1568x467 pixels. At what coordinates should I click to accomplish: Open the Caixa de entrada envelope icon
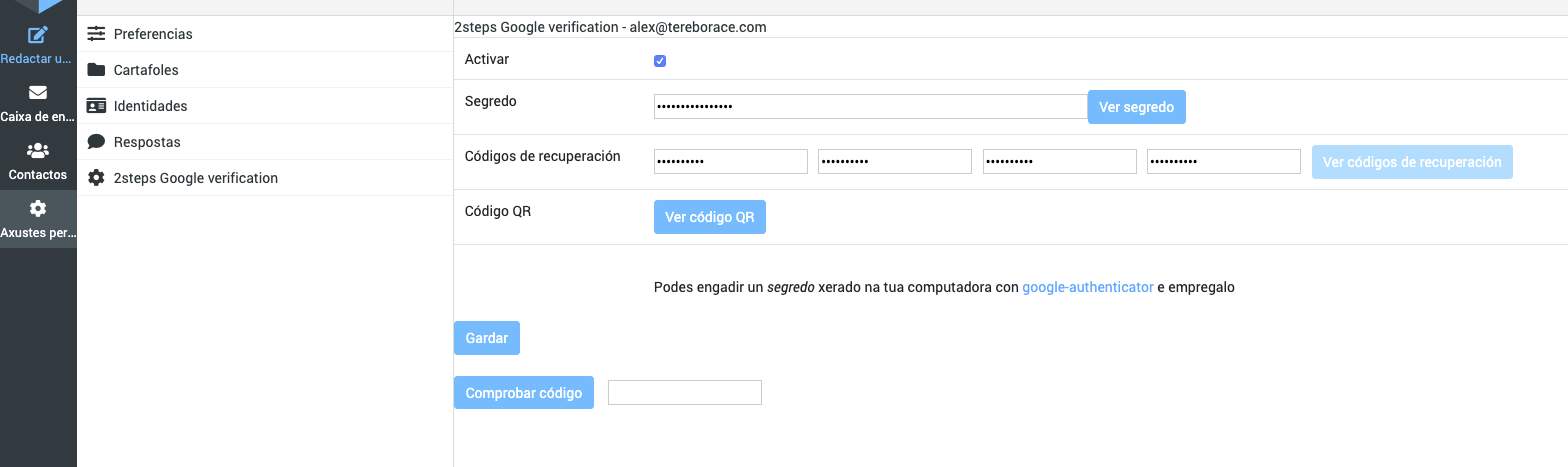(x=38, y=93)
